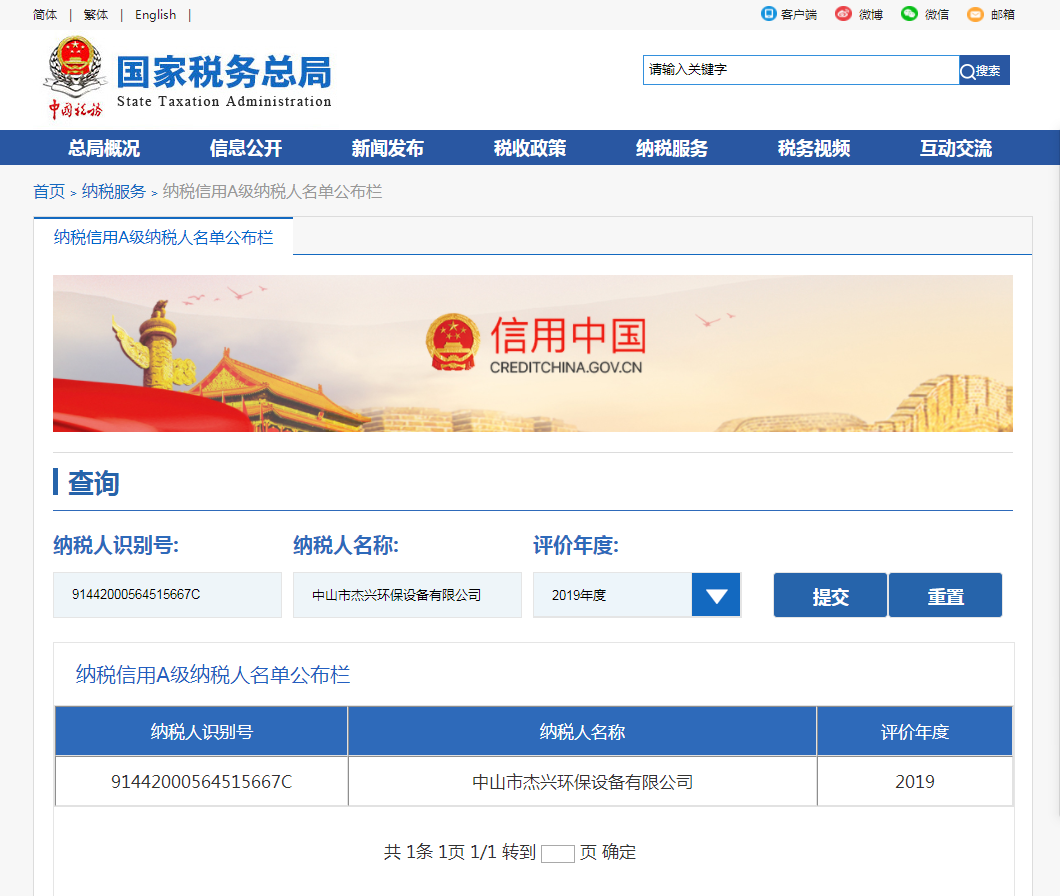
Task: Click the State Taxation Administration emblem logo
Action: pyautogui.click(x=74, y=77)
